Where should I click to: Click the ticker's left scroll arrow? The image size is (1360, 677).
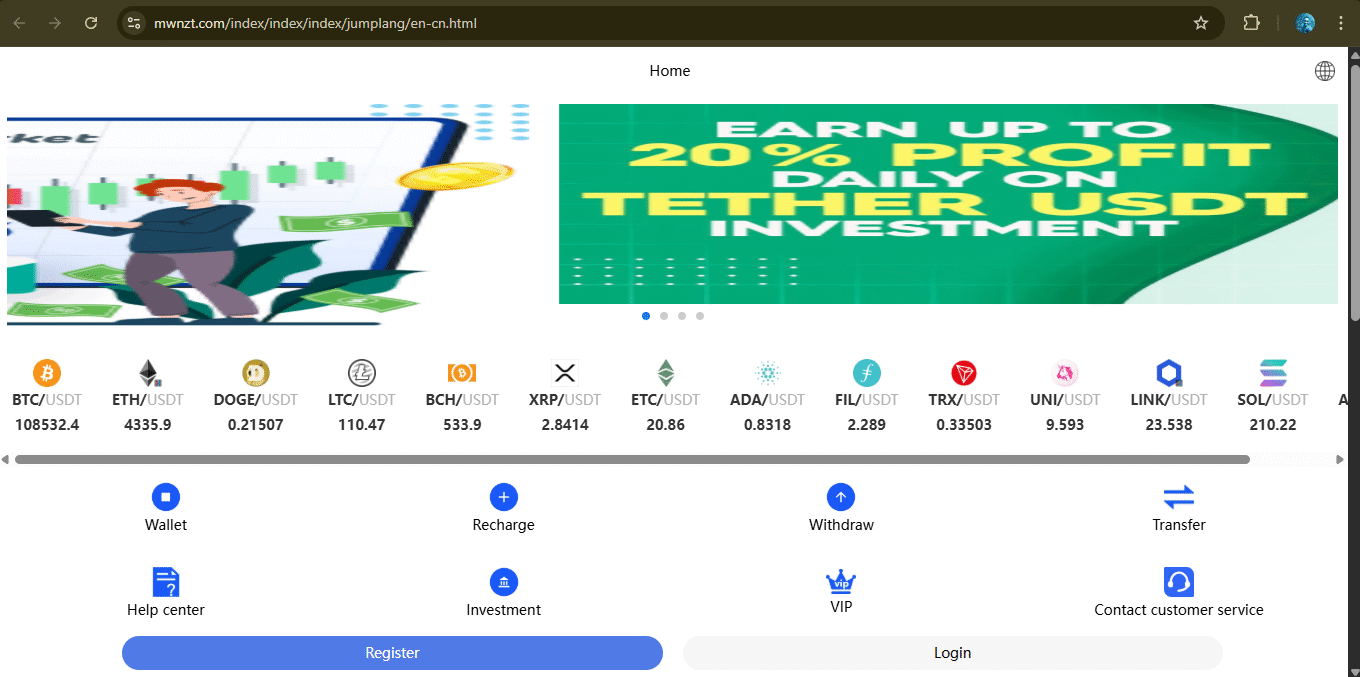(5, 460)
